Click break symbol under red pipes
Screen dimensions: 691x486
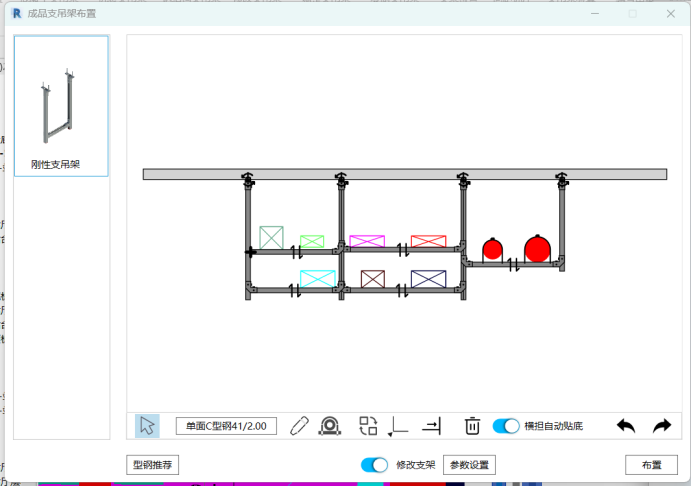click(x=513, y=265)
